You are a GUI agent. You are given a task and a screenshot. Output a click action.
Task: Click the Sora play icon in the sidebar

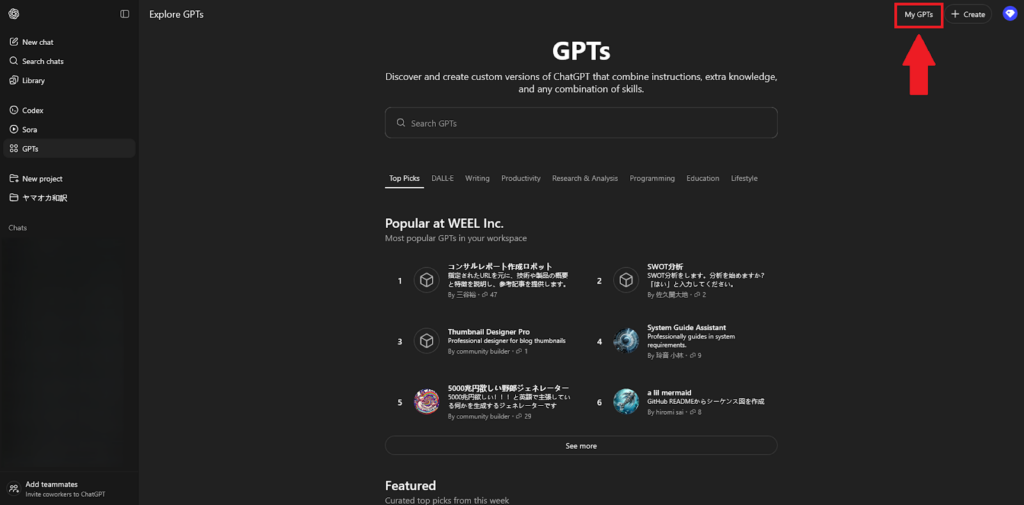pyautogui.click(x=14, y=129)
